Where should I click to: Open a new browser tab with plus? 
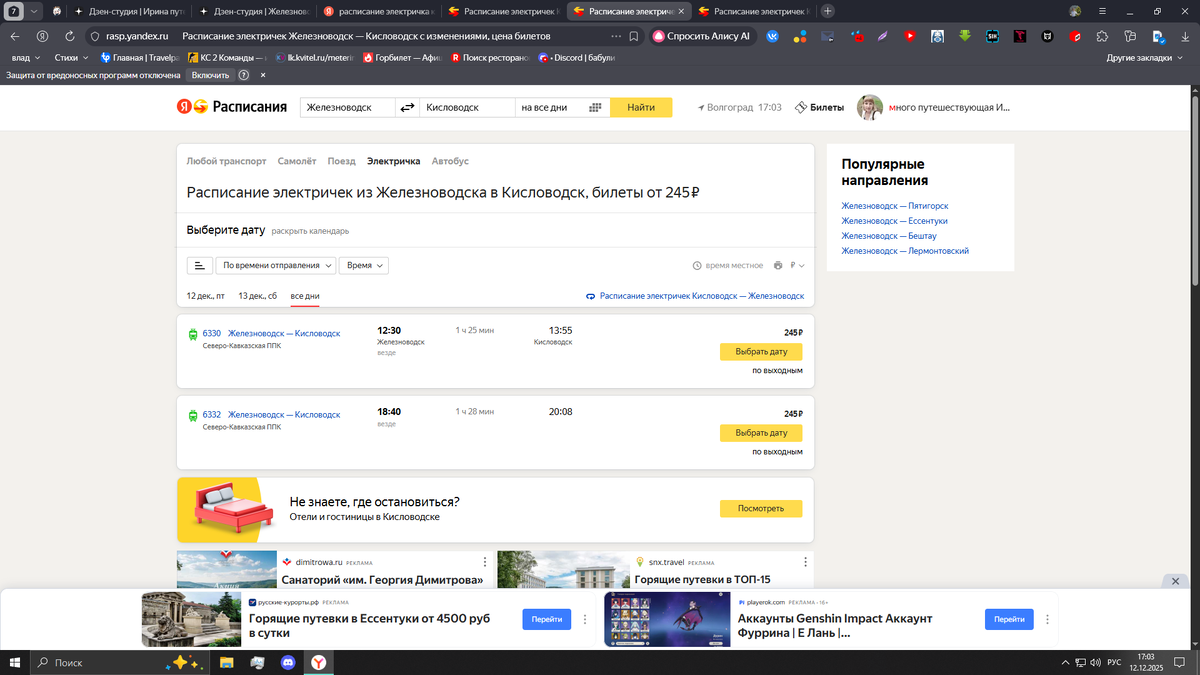click(x=828, y=11)
